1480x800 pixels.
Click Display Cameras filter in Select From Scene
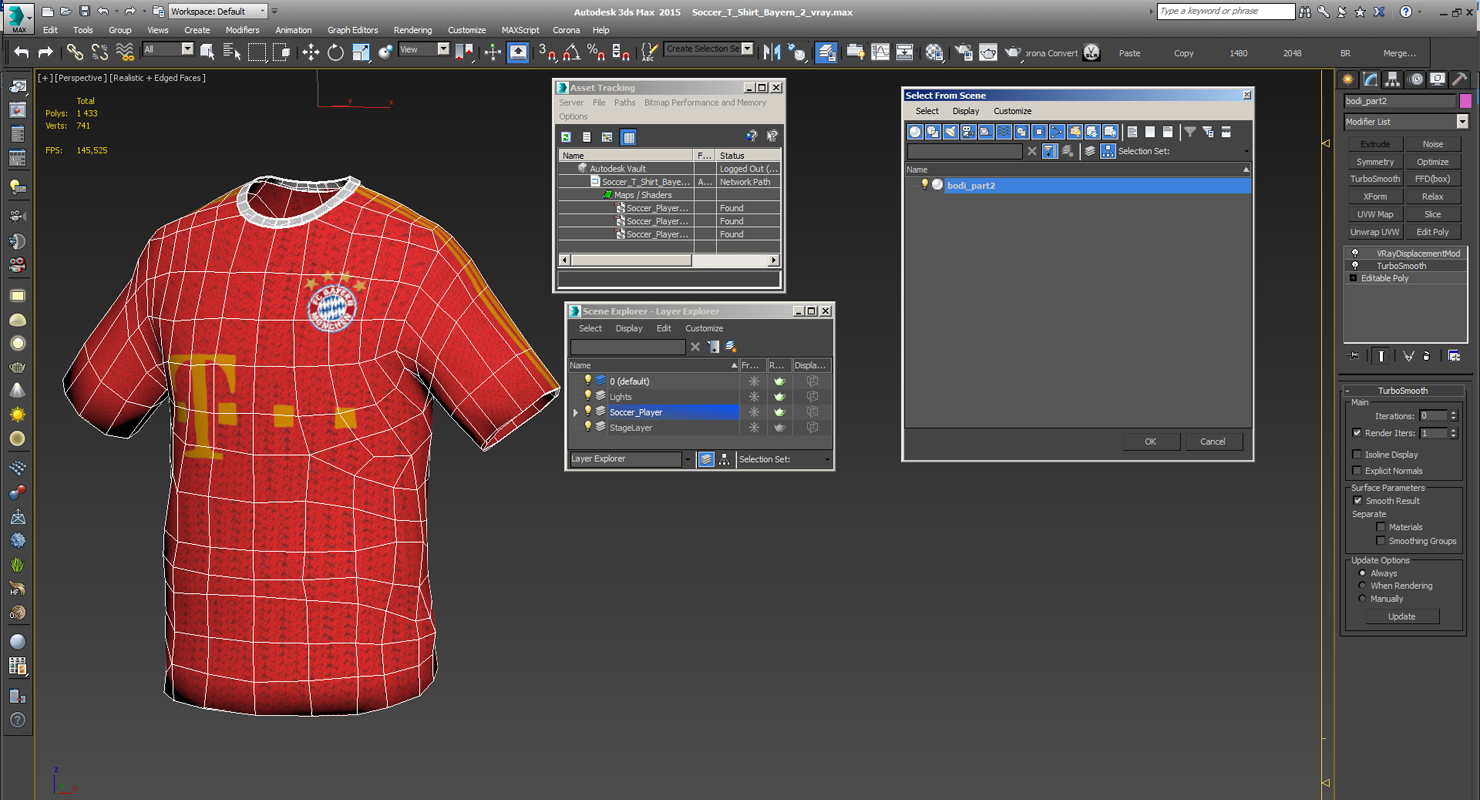(x=968, y=132)
